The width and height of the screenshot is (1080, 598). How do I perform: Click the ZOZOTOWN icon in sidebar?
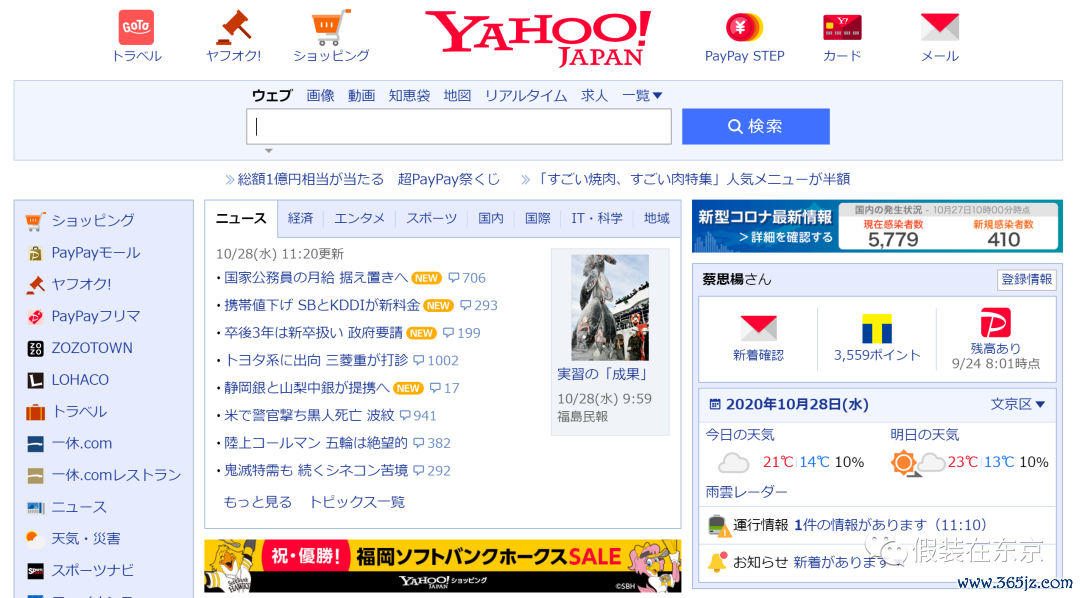pos(35,349)
